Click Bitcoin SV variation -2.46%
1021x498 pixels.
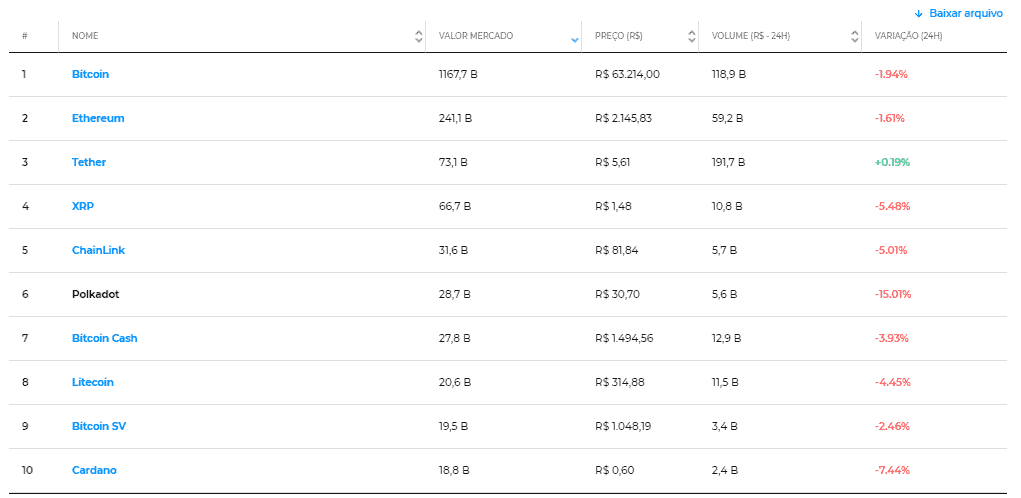pyautogui.click(x=892, y=426)
